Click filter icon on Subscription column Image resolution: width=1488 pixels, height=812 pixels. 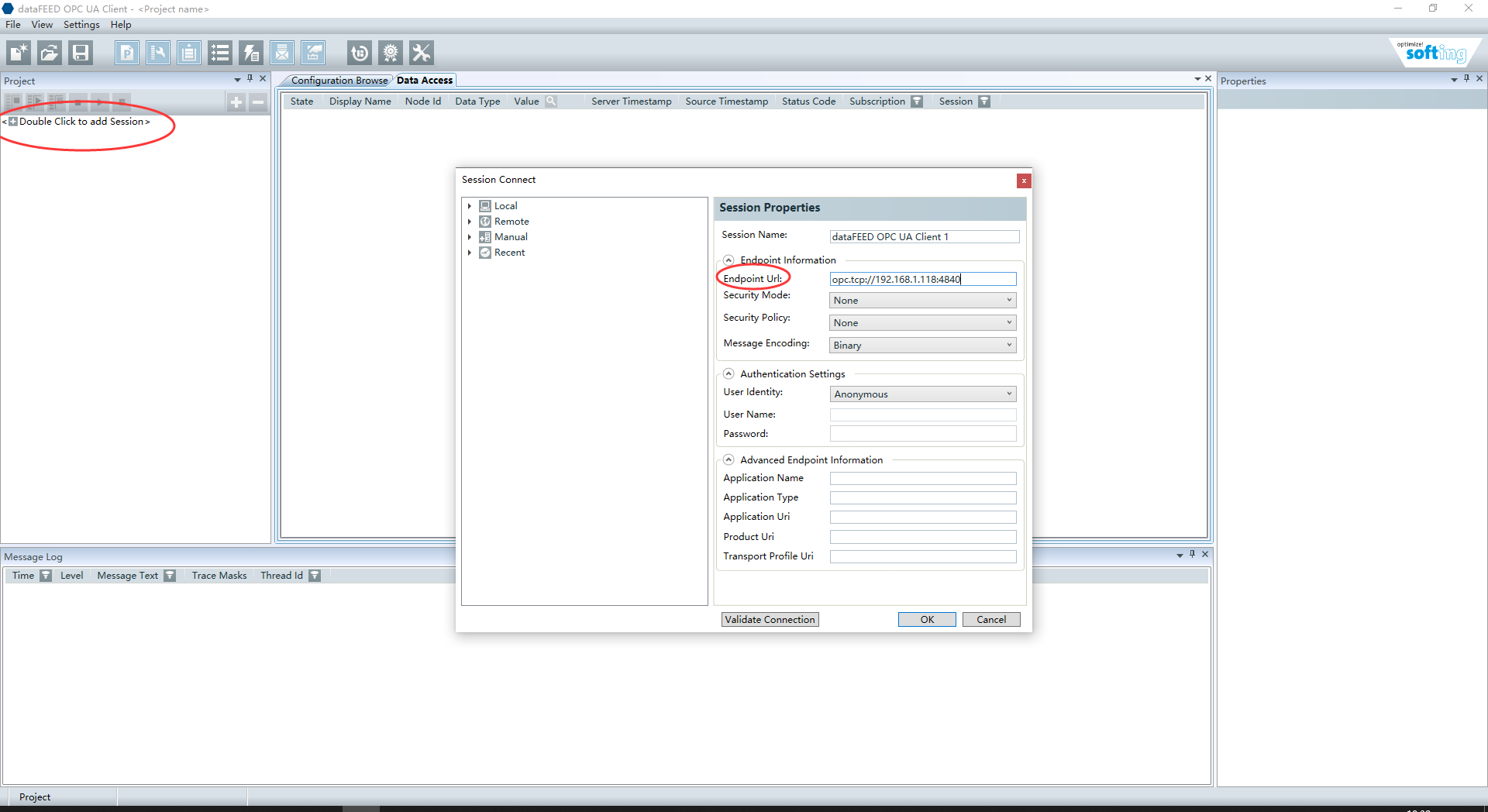(917, 101)
